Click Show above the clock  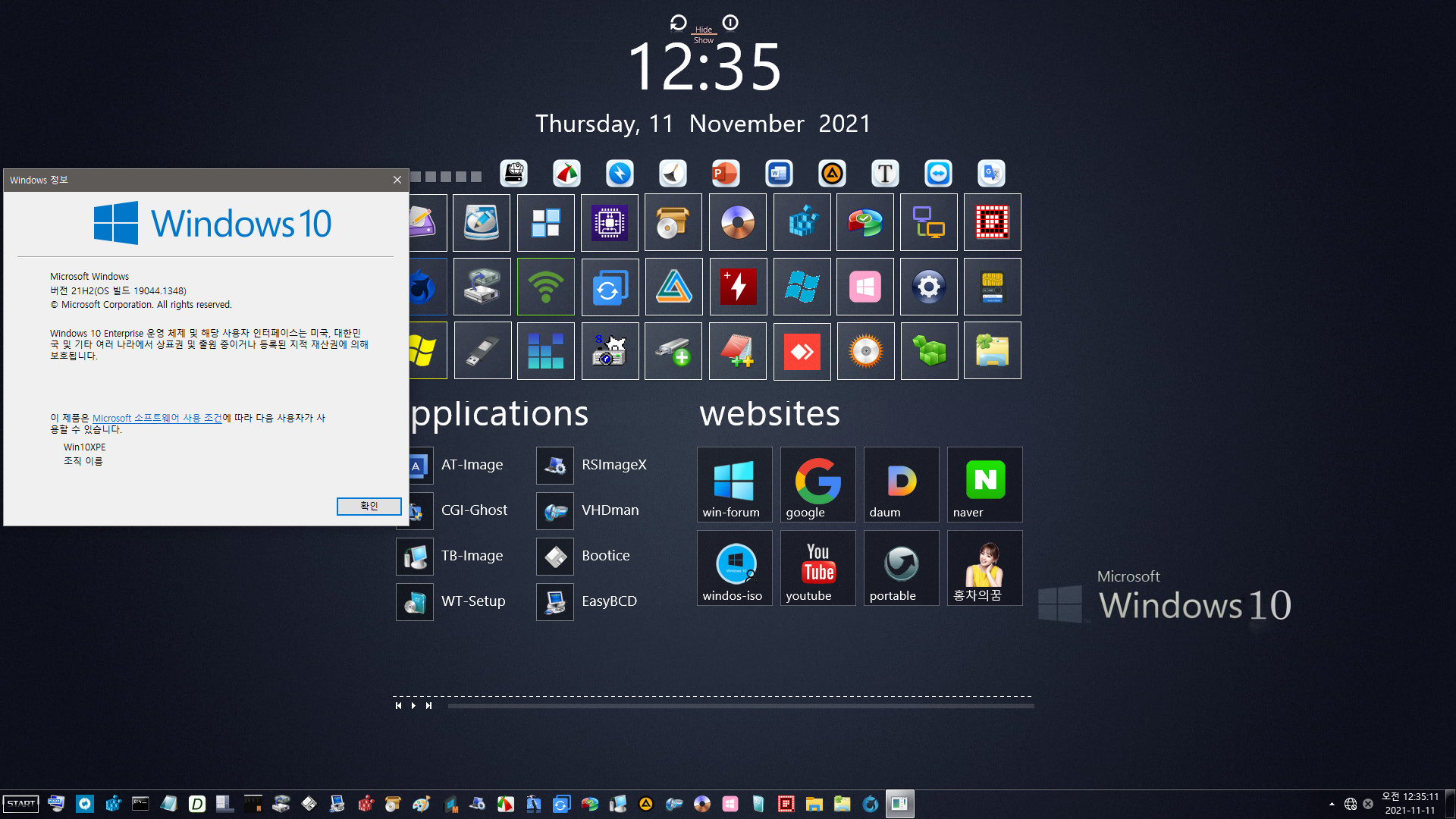coord(704,40)
